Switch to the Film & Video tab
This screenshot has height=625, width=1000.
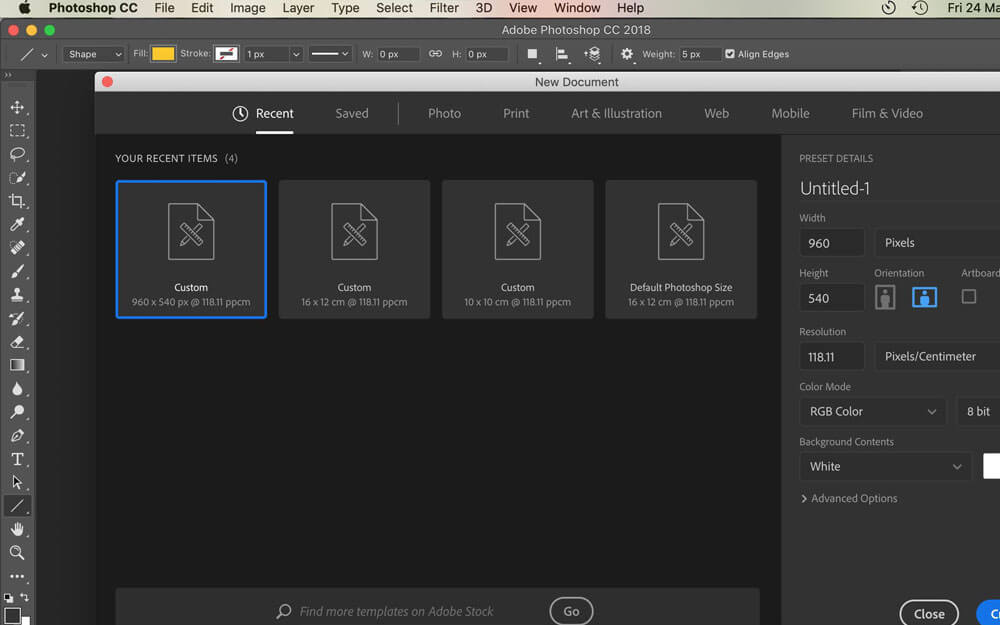click(887, 114)
